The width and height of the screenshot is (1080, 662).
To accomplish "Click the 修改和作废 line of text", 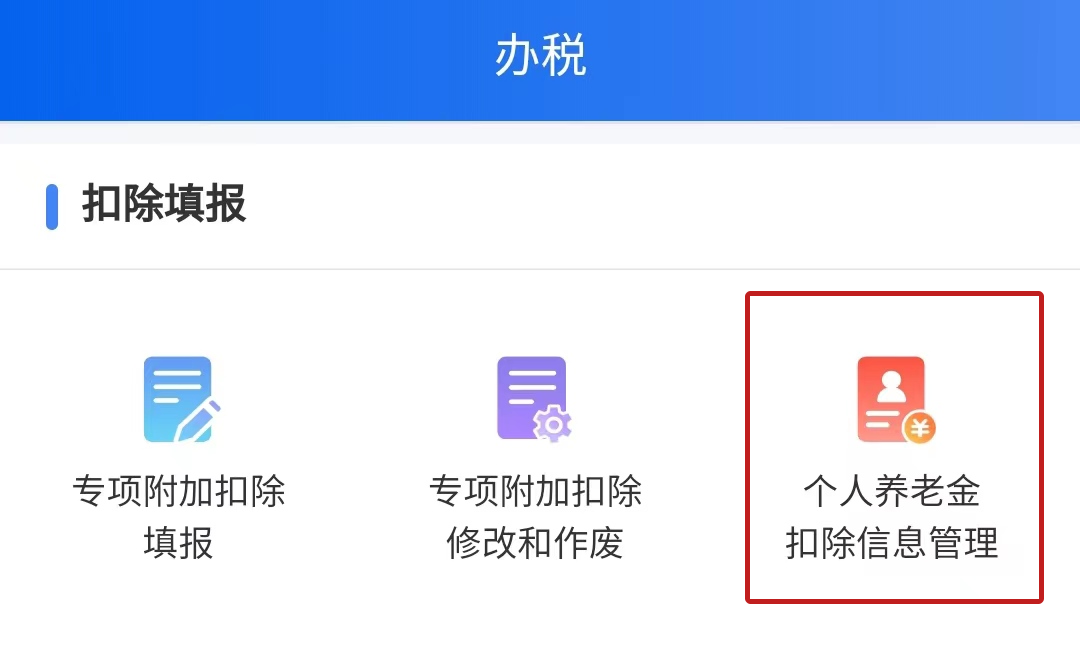I will click(x=535, y=543).
